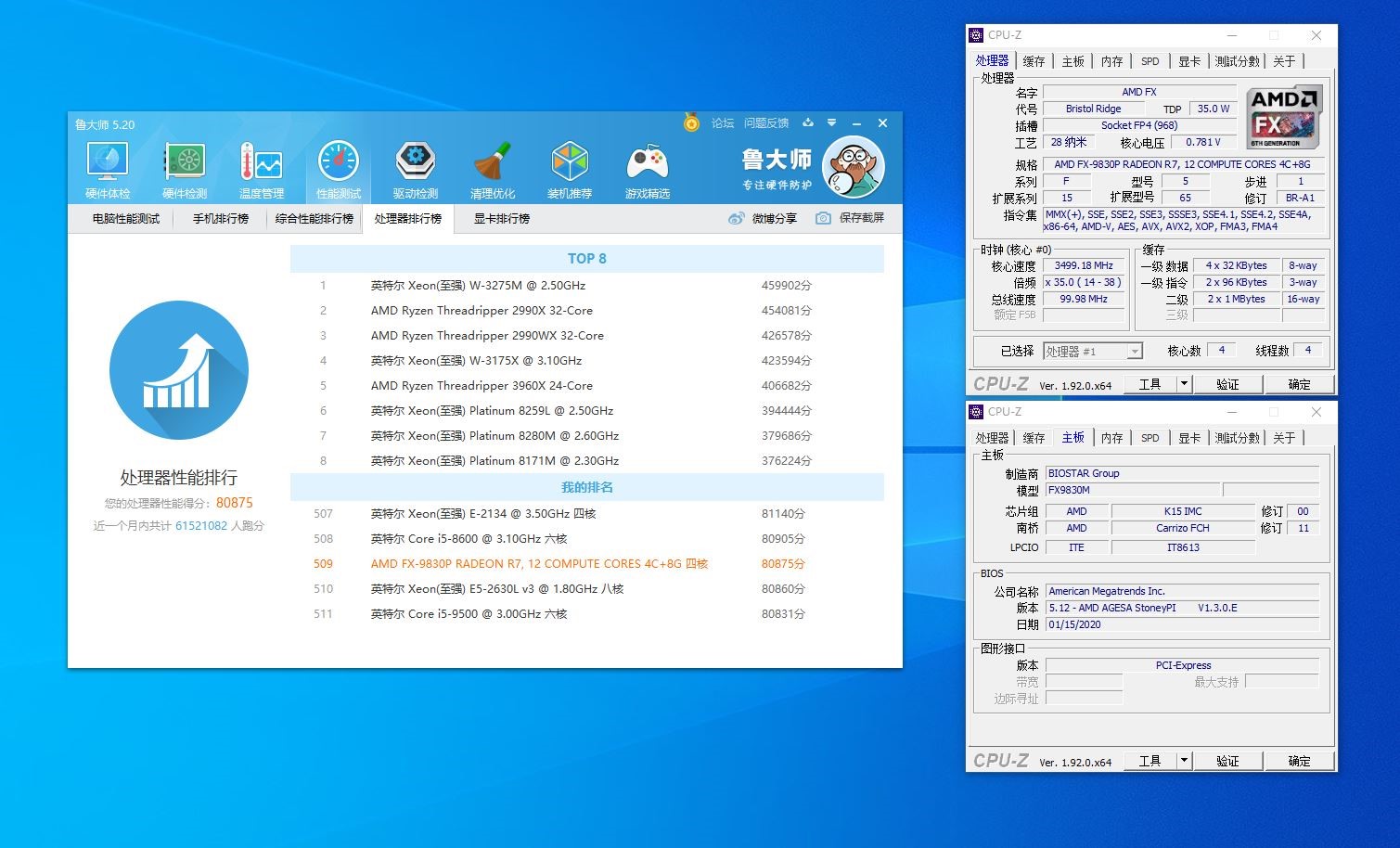The width and height of the screenshot is (1400, 848).
Task: Select Xeon Platinum 8259L row
Action: [587, 411]
